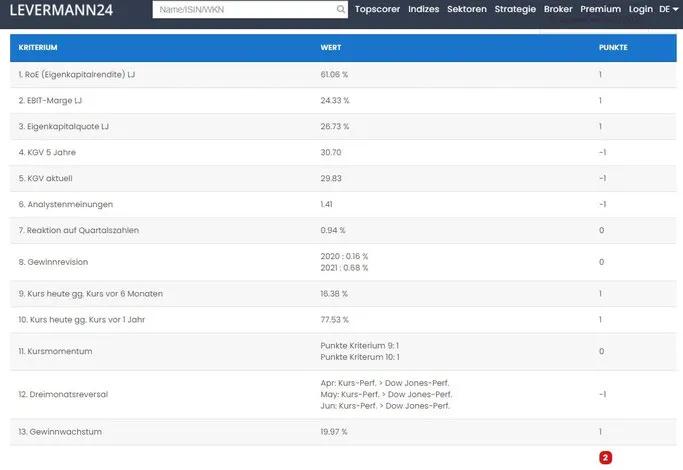Select the 4. KGV 5 Jahre label
This screenshot has width=683, height=470.
point(47,152)
